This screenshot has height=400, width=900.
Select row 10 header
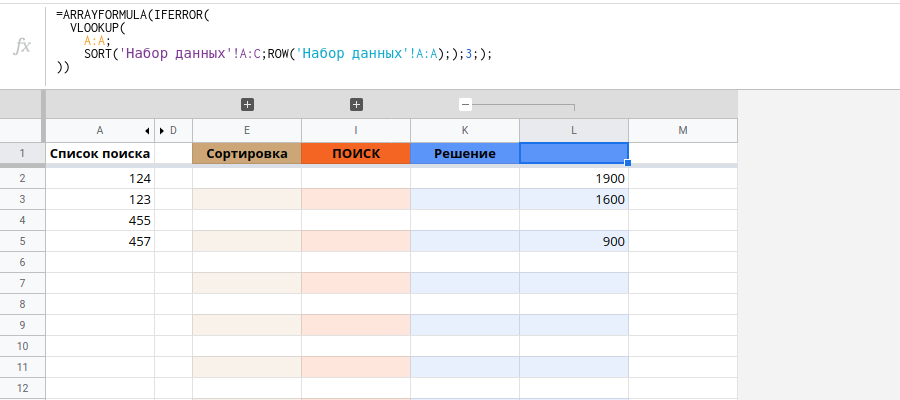(22, 346)
